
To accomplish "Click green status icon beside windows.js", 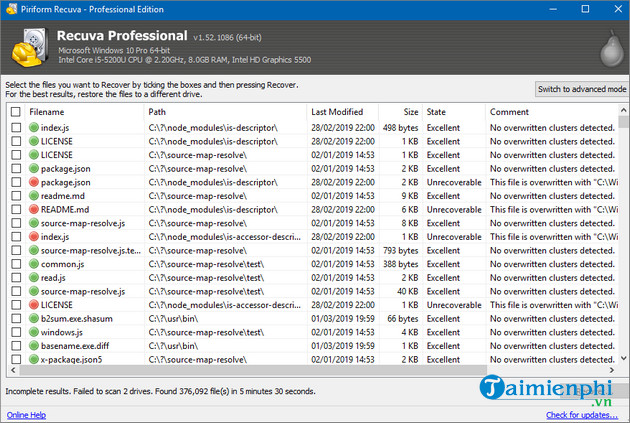I will pos(33,331).
